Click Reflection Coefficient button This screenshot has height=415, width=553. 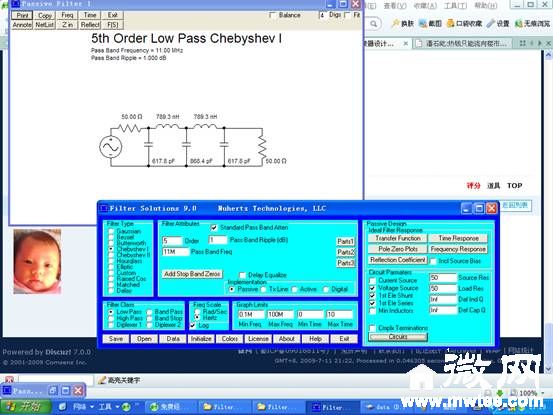tap(397, 260)
